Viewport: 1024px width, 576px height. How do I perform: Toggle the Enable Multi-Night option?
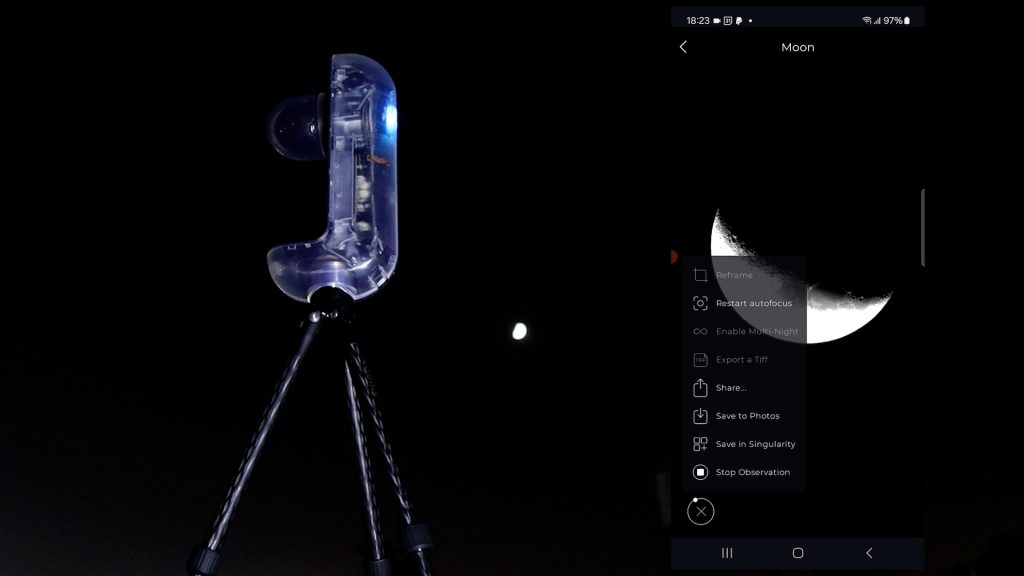[756, 332]
